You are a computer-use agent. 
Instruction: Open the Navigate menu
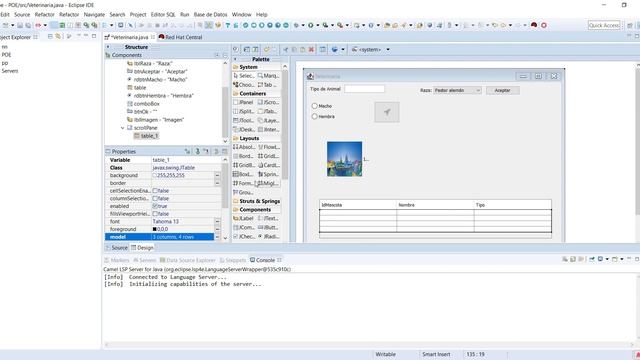tap(94, 14)
